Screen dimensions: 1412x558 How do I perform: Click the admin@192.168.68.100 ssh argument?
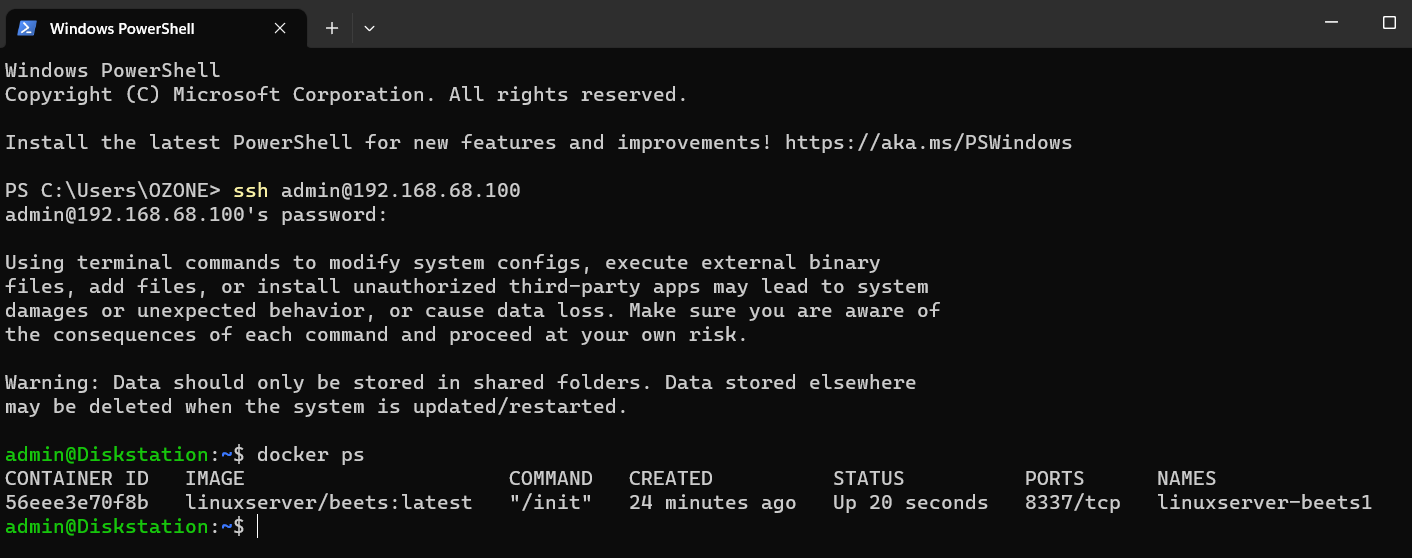401,190
